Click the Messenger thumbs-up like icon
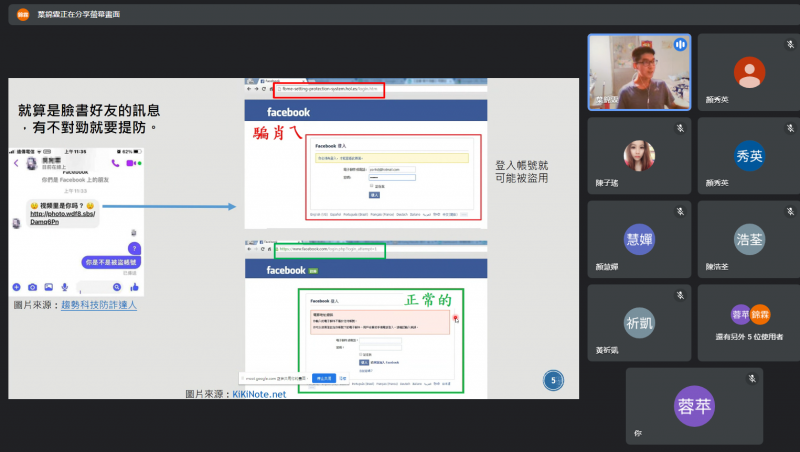 click(x=134, y=287)
